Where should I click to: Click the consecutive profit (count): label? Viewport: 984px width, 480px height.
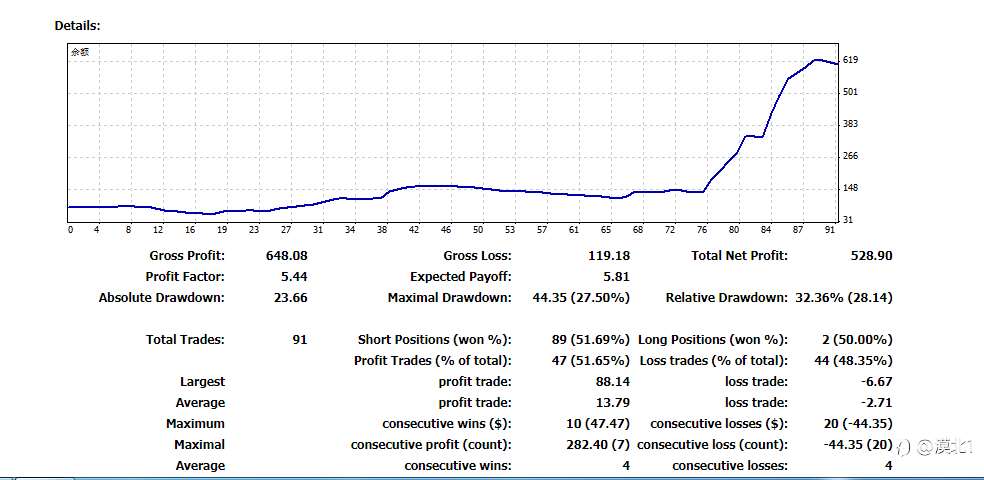point(431,445)
